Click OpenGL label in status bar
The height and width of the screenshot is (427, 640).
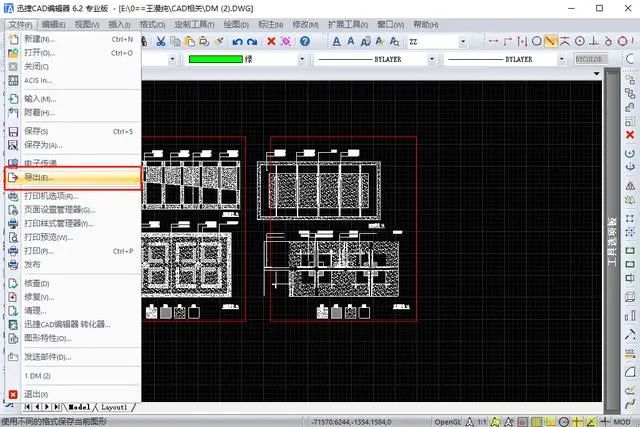point(448,422)
